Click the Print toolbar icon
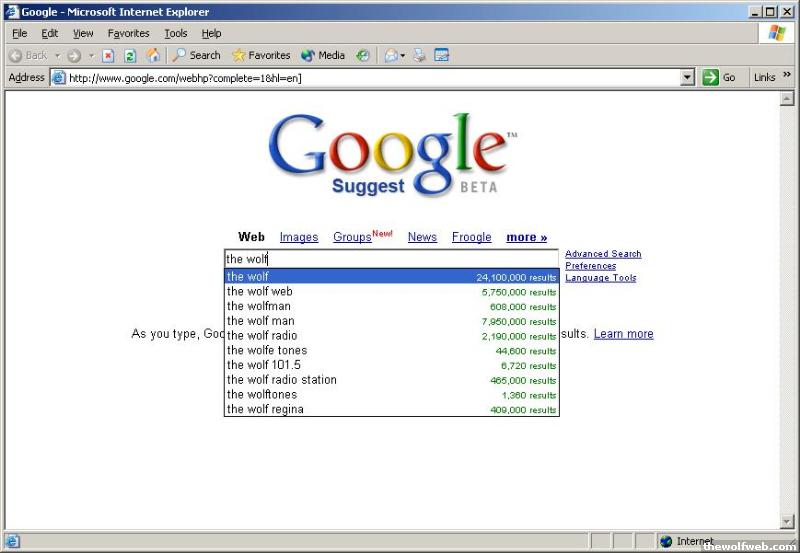Viewport: 800px width, 553px height. click(421, 56)
